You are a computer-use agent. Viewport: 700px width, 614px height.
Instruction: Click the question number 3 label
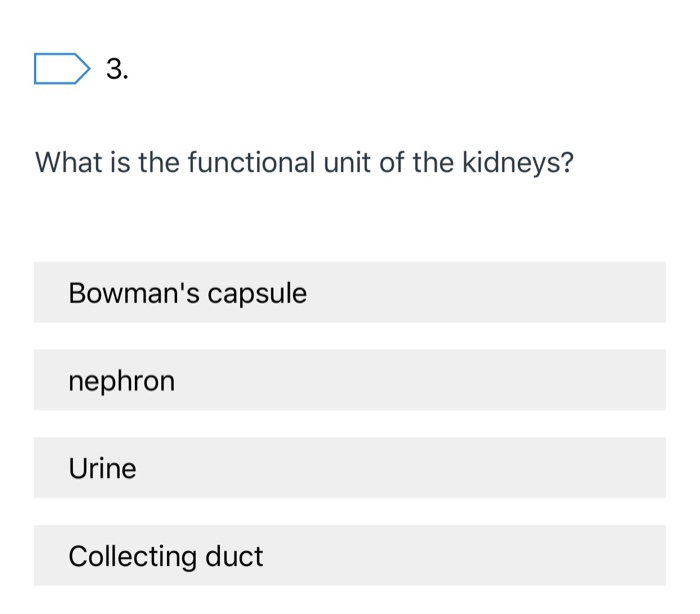[x=117, y=70]
